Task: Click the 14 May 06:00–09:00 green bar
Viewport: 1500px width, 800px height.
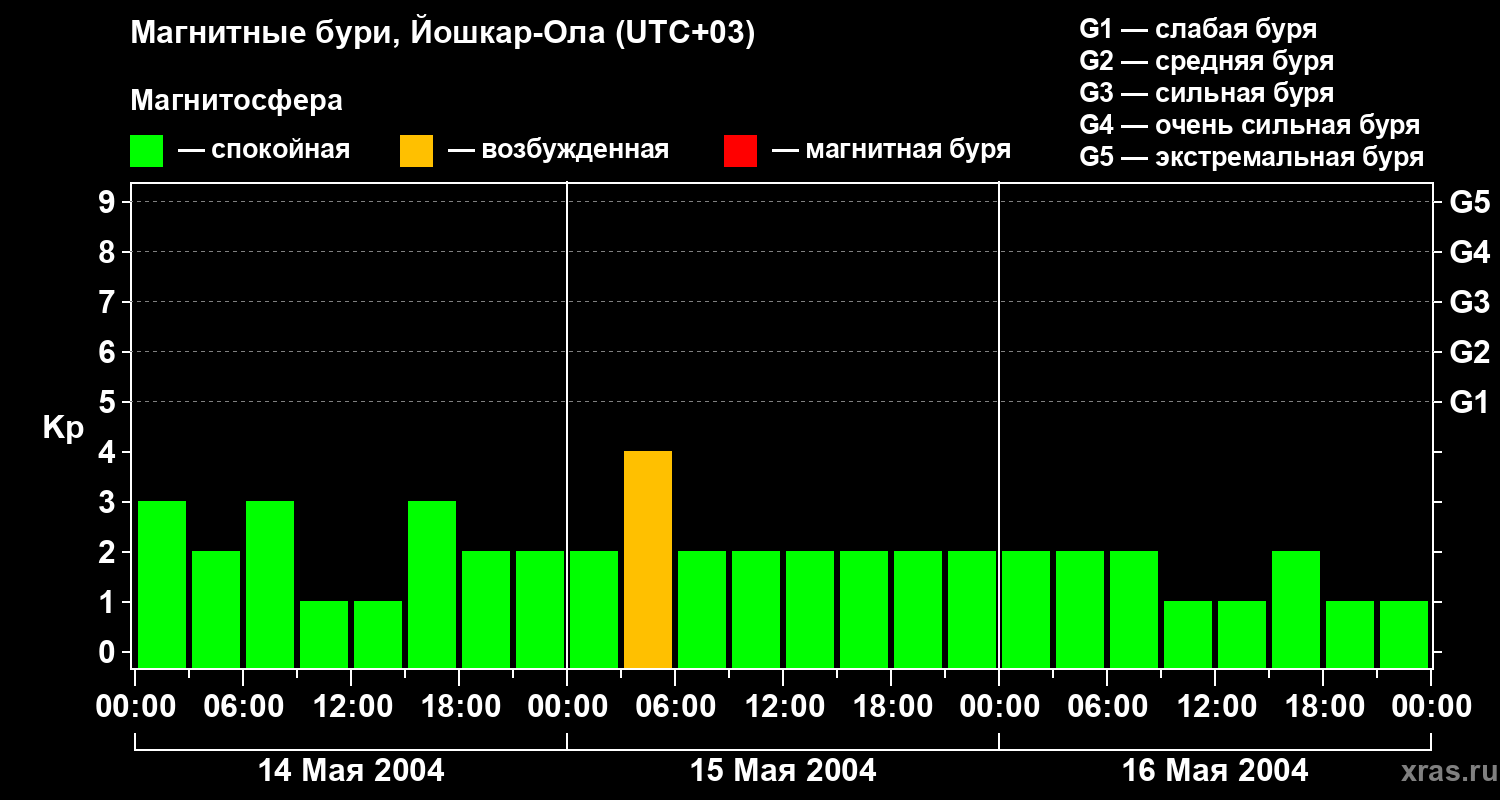Action: tap(270, 585)
